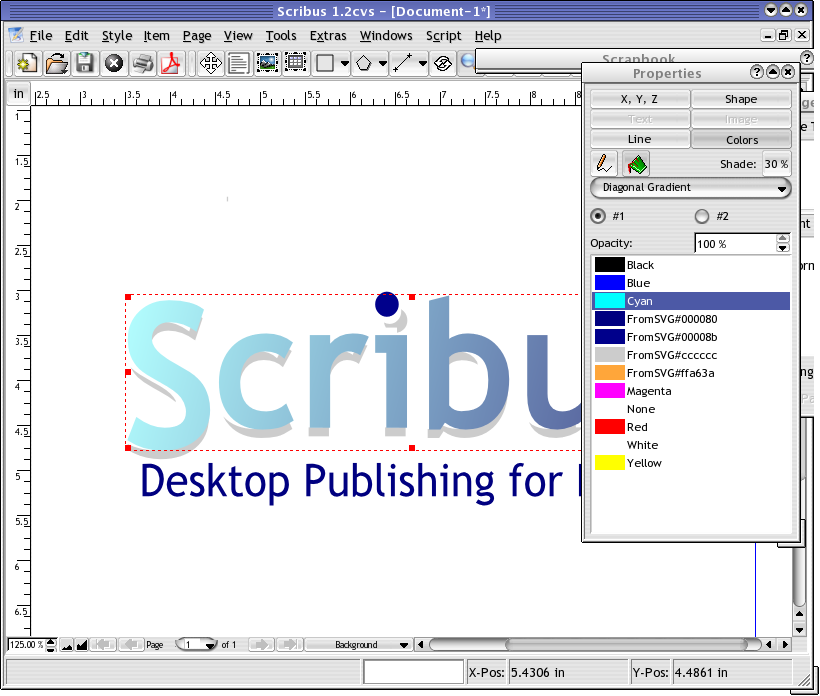This screenshot has height=696, width=820.
Task: Export as PDF using Acrobat icon
Action: (x=170, y=64)
